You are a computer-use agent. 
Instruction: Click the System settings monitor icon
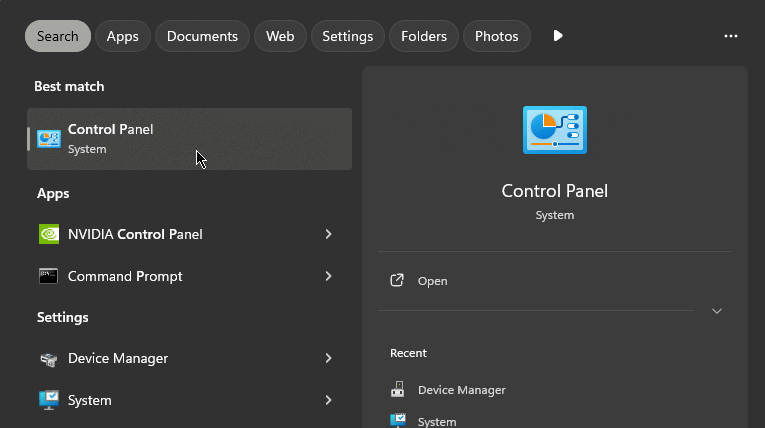49,400
